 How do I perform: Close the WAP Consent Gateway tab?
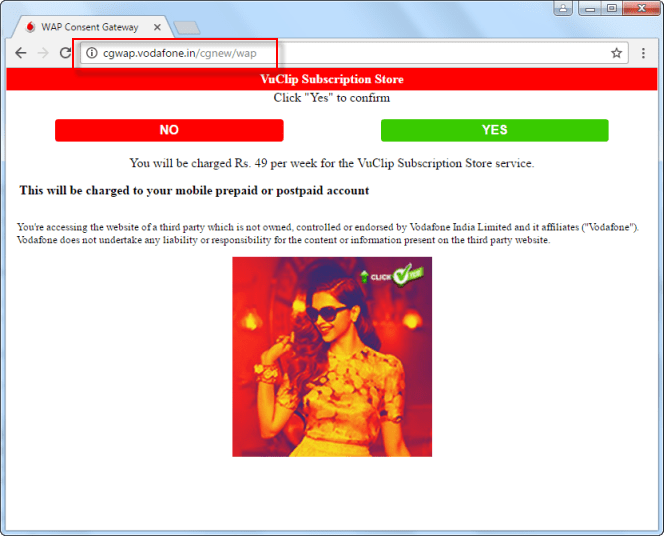[x=157, y=27]
